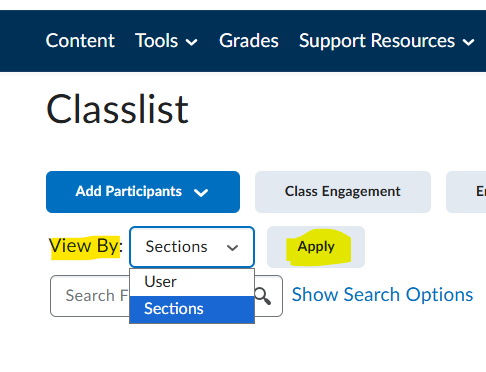Viewport: 486px width, 372px height.
Task: Open the View By Sections combo box
Action: tap(192, 247)
